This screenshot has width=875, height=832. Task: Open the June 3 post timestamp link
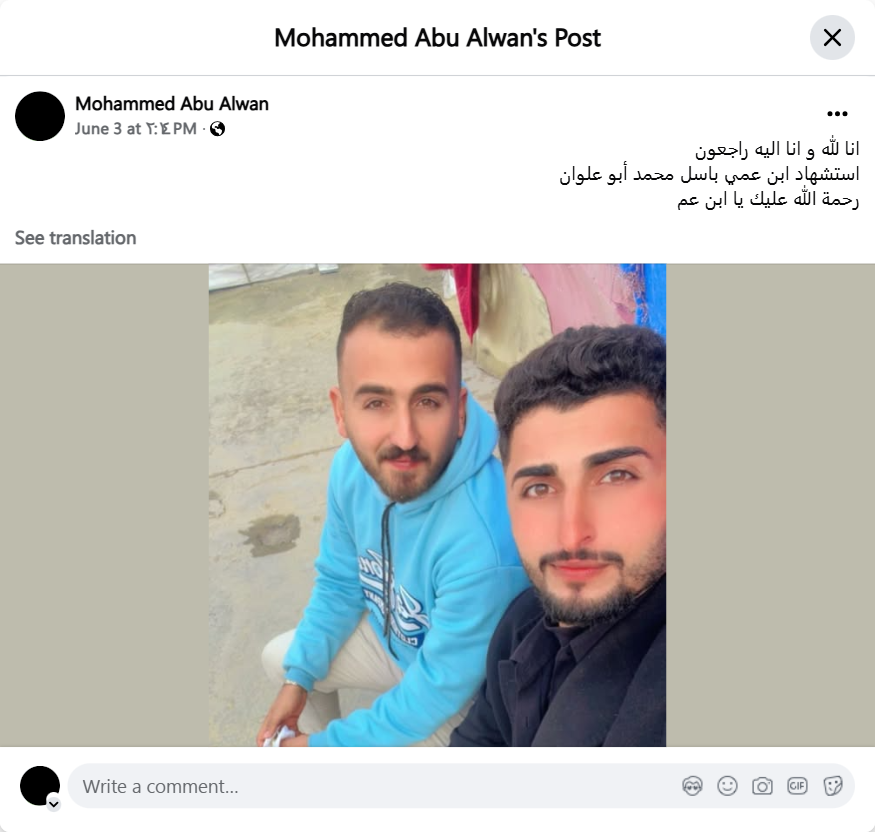(x=136, y=129)
